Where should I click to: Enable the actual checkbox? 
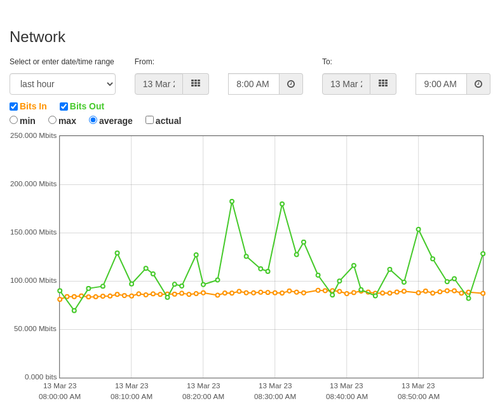pyautogui.click(x=150, y=120)
